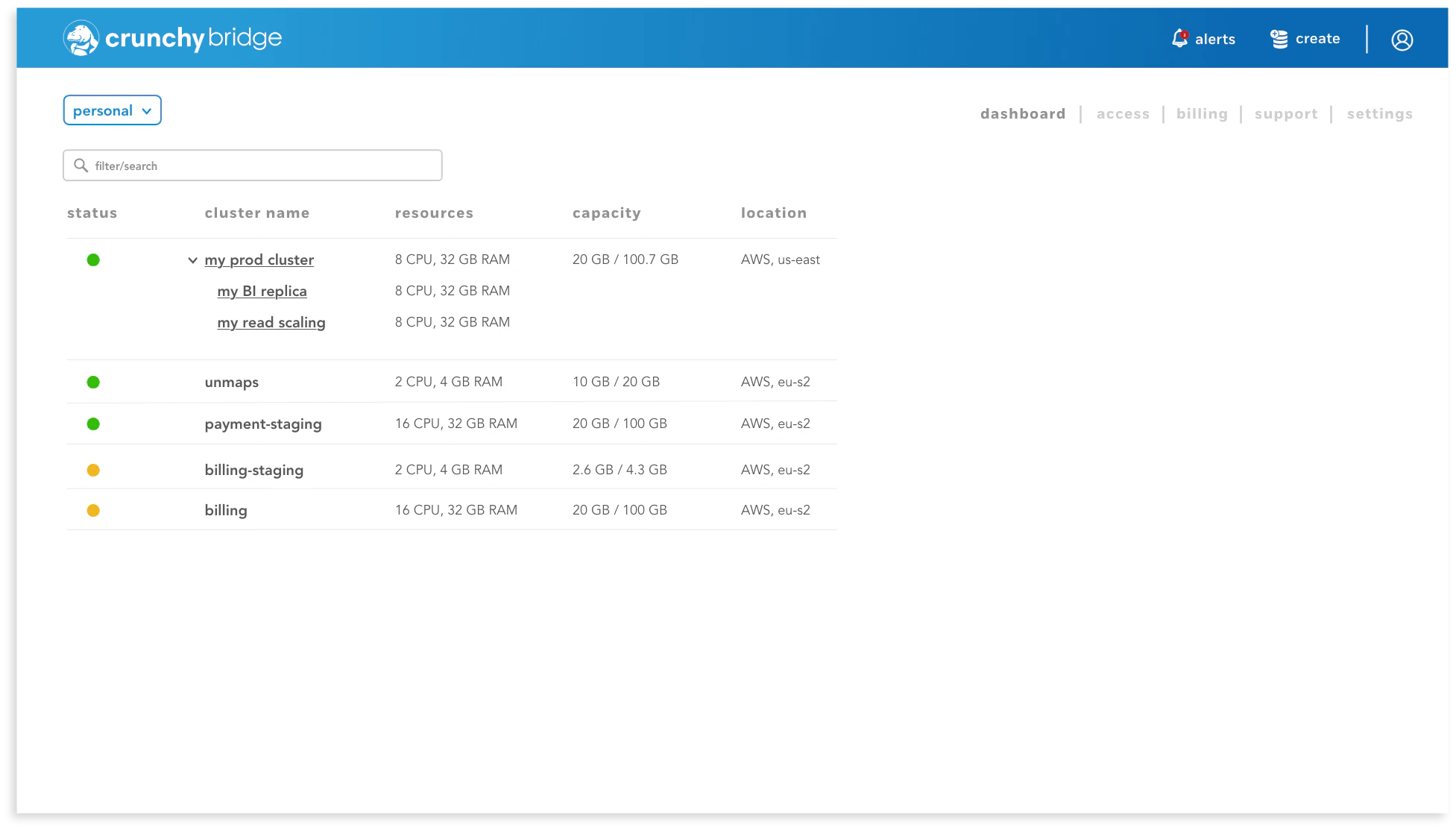Viewport: 1456px width, 830px height.
Task: Switch to the access tab
Action: click(x=1123, y=114)
